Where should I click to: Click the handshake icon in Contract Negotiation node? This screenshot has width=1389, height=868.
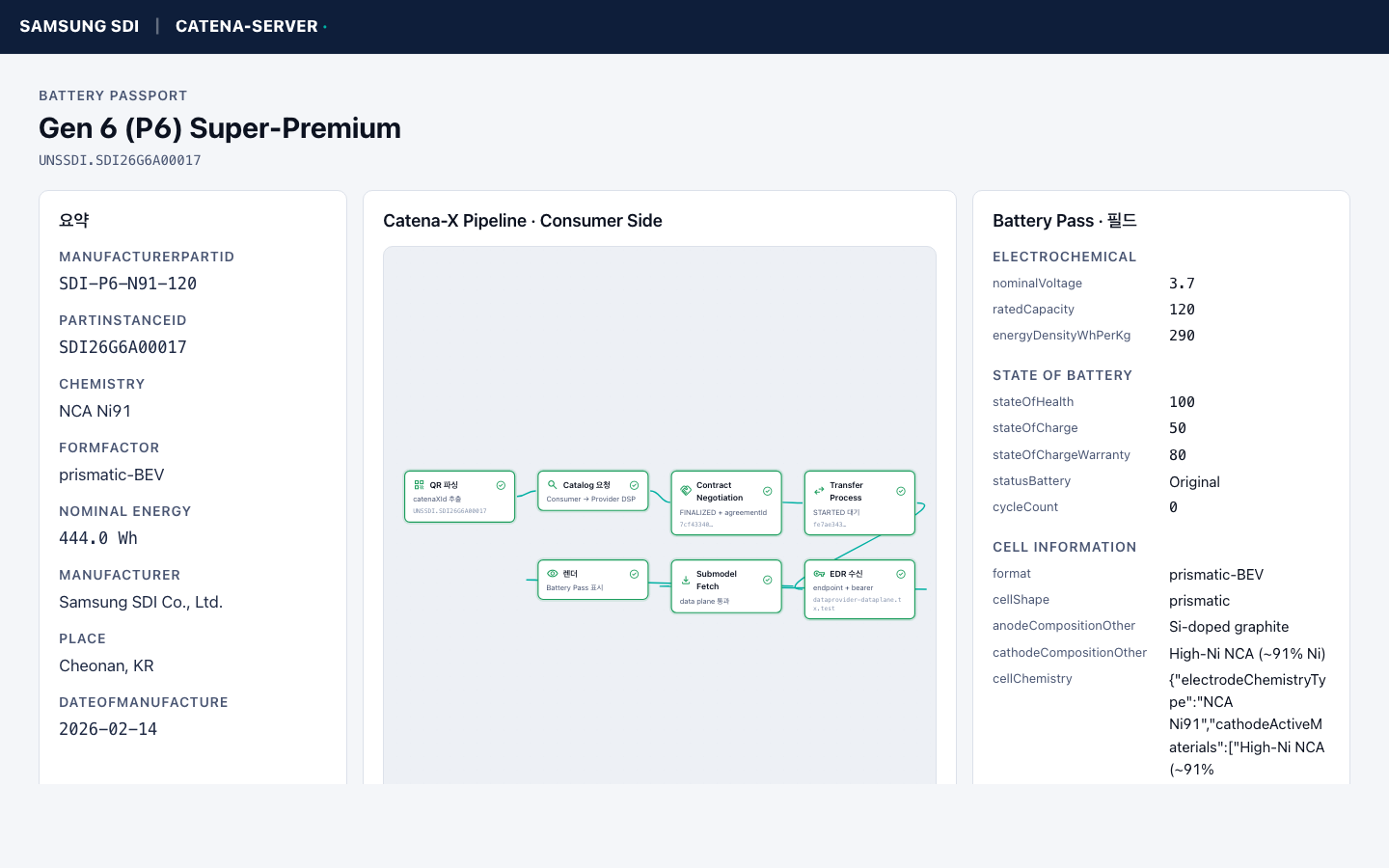pyautogui.click(x=686, y=491)
